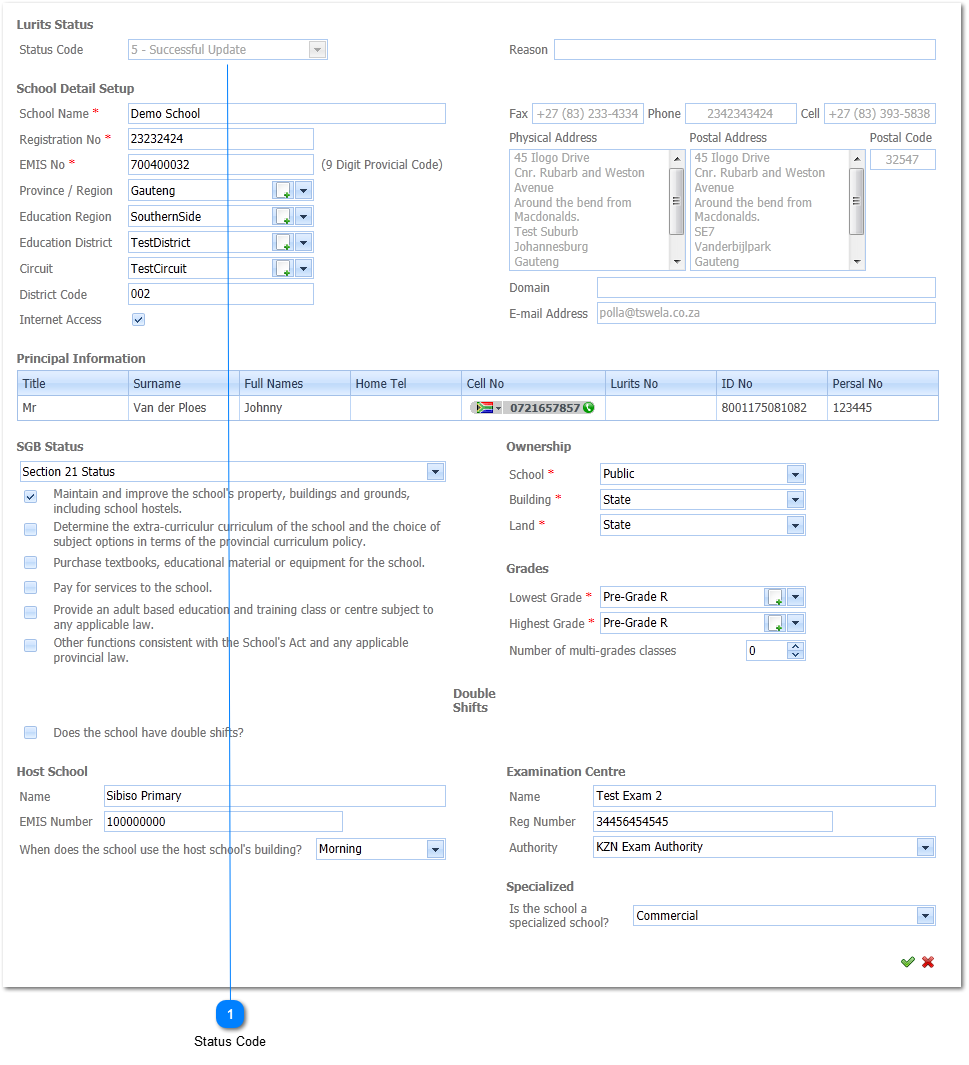Click the Title column header

pyautogui.click(x=73, y=383)
